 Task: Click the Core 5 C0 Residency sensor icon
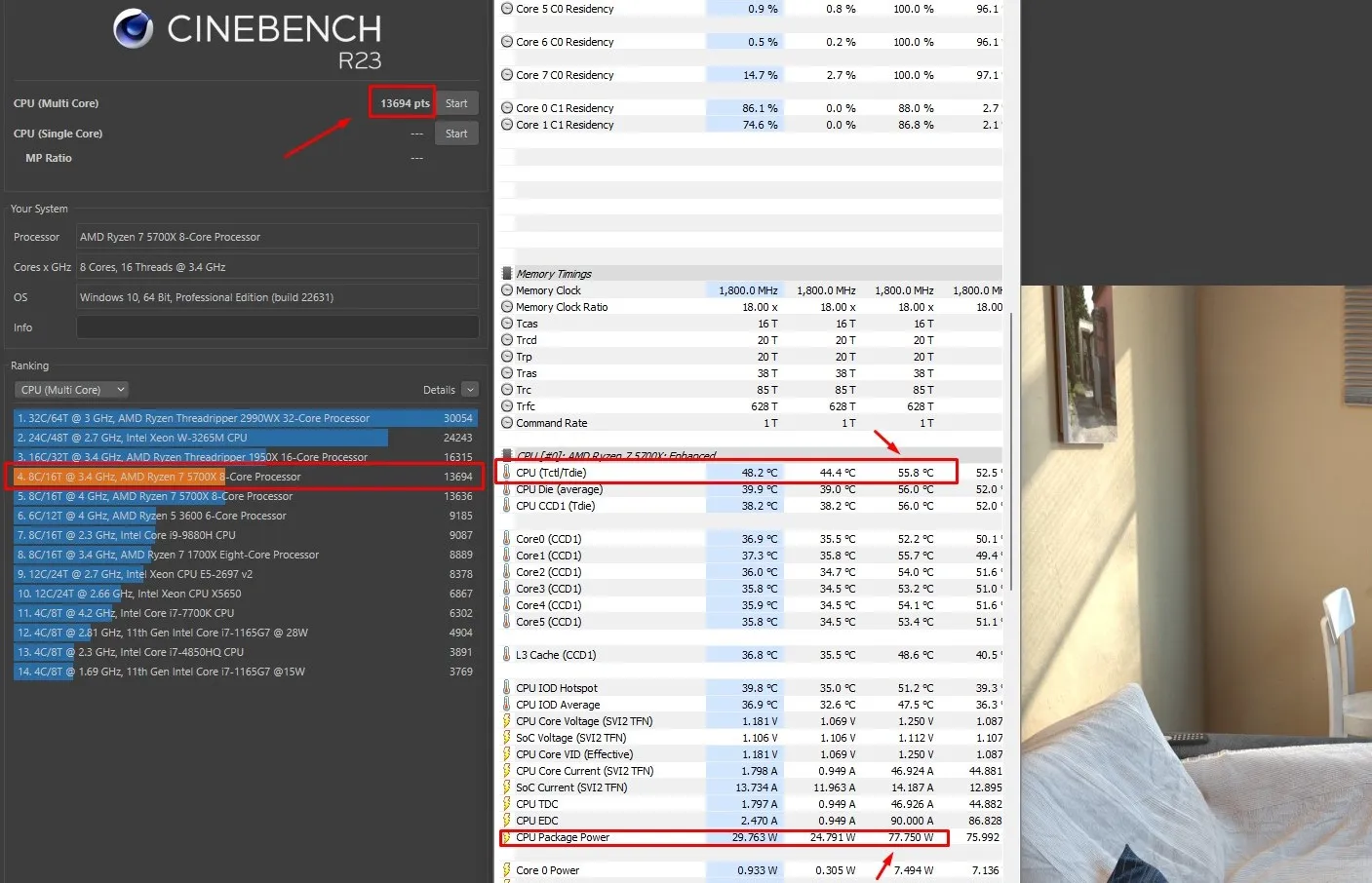[507, 9]
